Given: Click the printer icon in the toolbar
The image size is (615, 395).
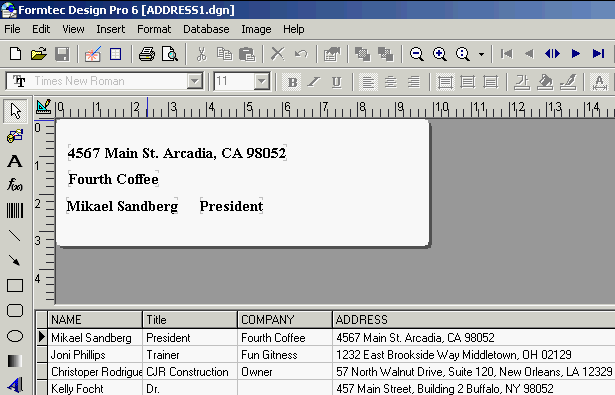Looking at the screenshot, I should coord(147,54).
